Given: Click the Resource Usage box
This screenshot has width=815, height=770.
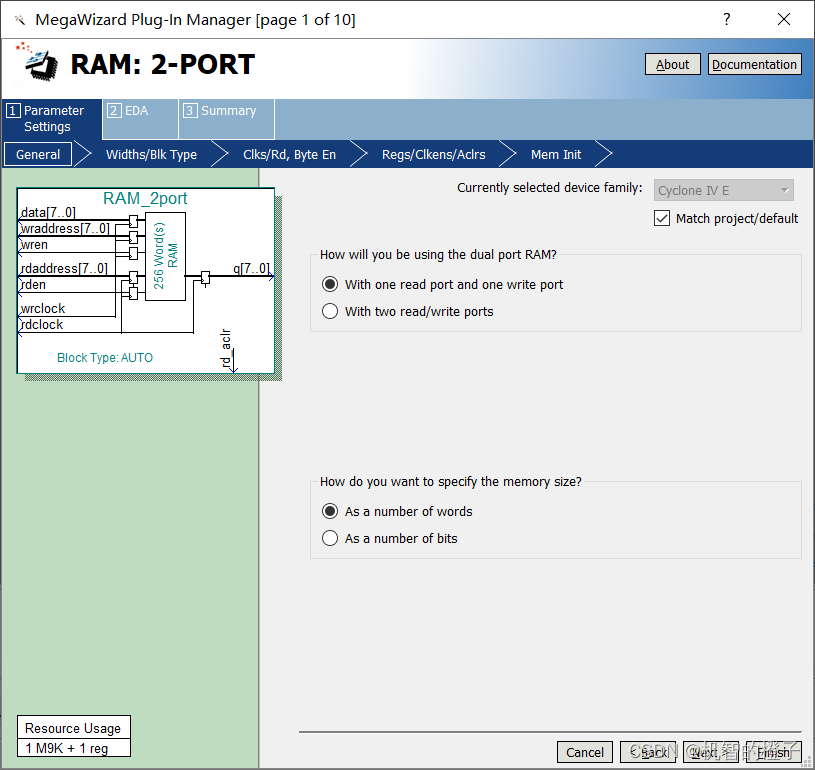Looking at the screenshot, I should point(73,736).
